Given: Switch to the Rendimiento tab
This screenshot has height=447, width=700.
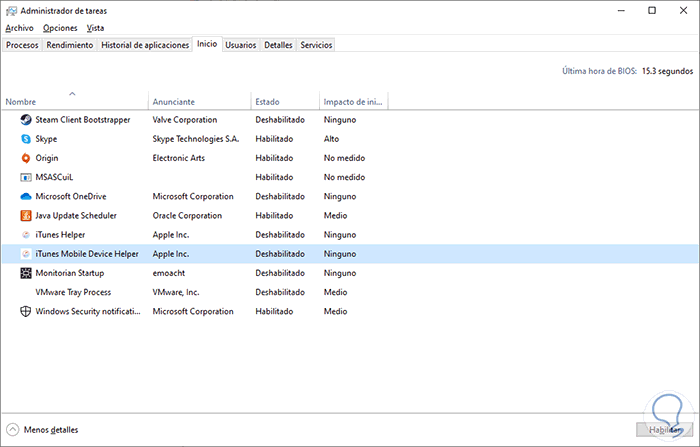Looking at the screenshot, I should coord(70,45).
